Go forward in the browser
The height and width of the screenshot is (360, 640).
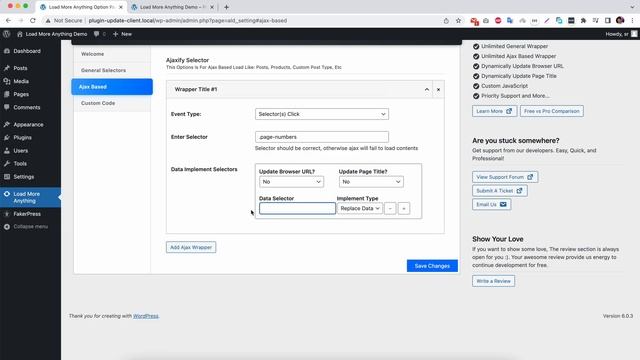click(20, 20)
